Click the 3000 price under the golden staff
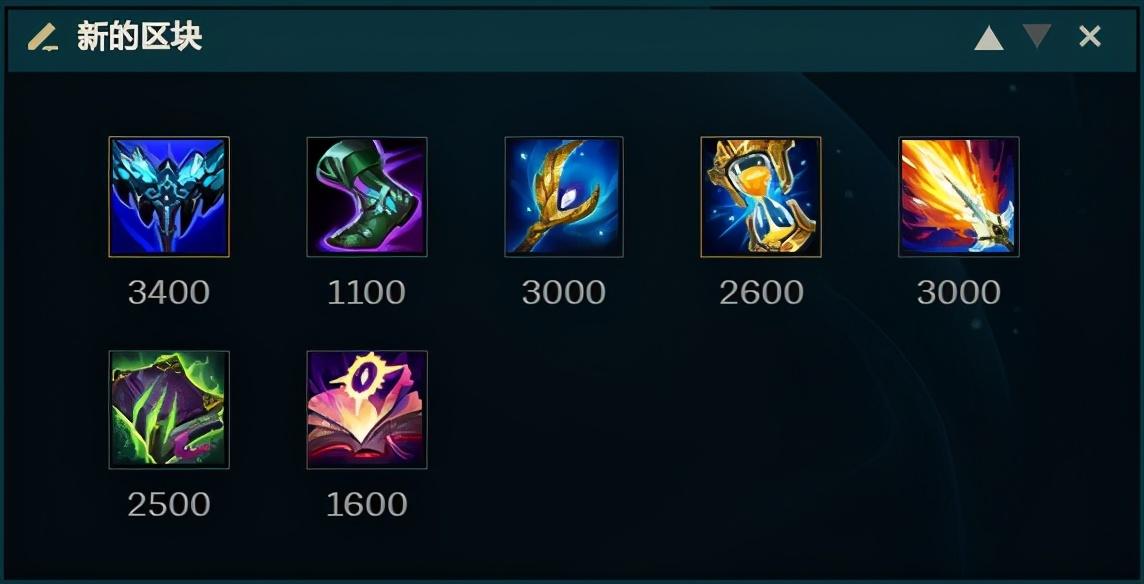The height and width of the screenshot is (584, 1144). coord(564,293)
